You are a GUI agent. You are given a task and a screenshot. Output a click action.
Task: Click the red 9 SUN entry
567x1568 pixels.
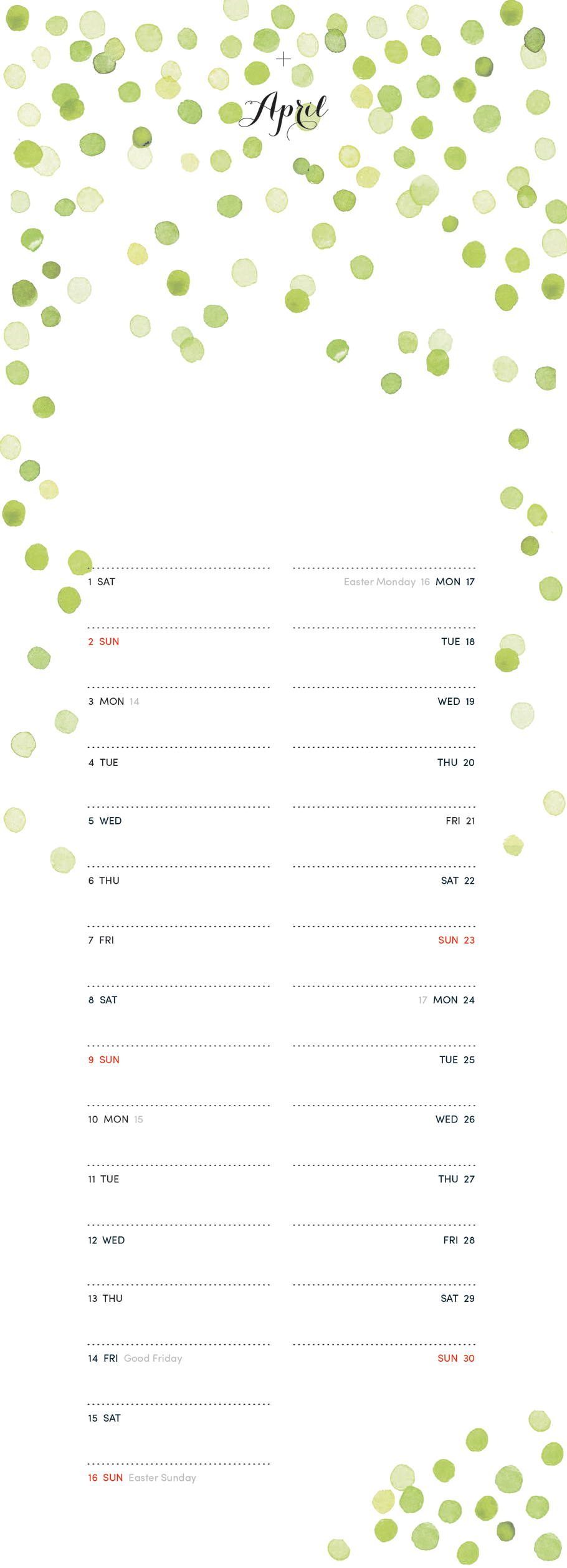pos(104,1060)
